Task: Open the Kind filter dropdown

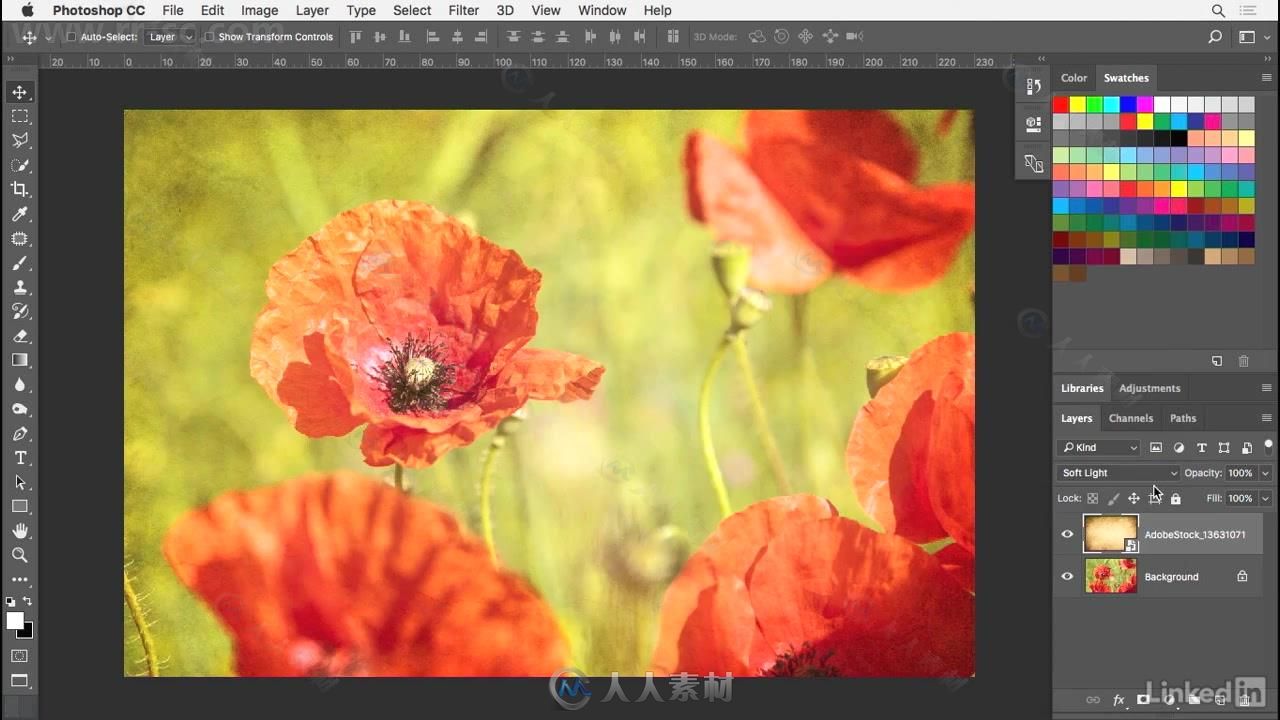Action: (x=1098, y=448)
